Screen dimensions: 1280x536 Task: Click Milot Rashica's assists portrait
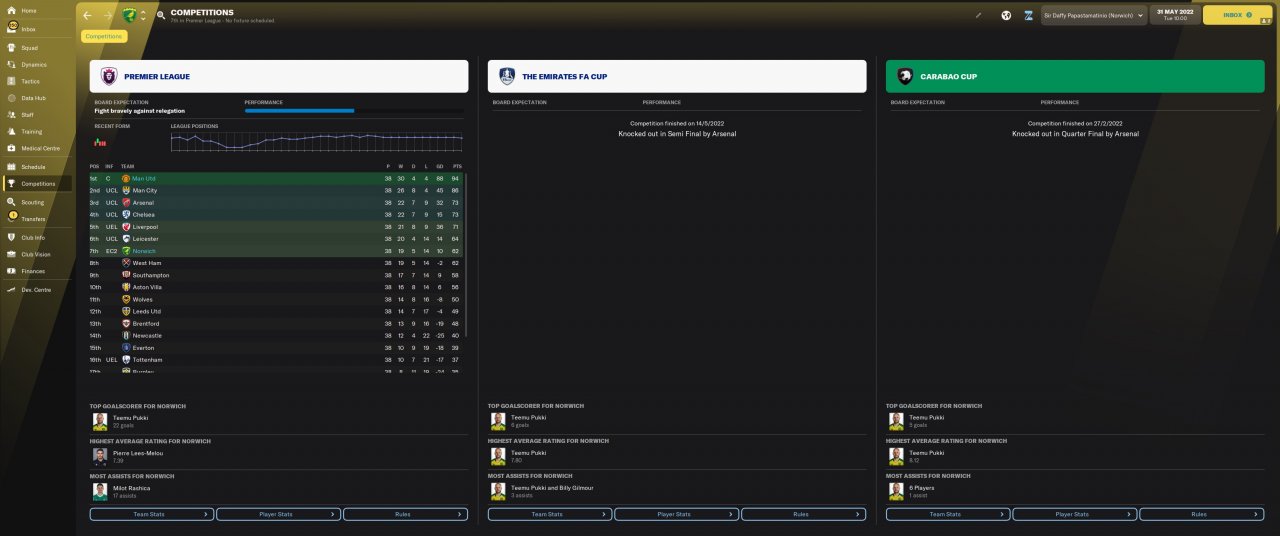tap(100, 491)
